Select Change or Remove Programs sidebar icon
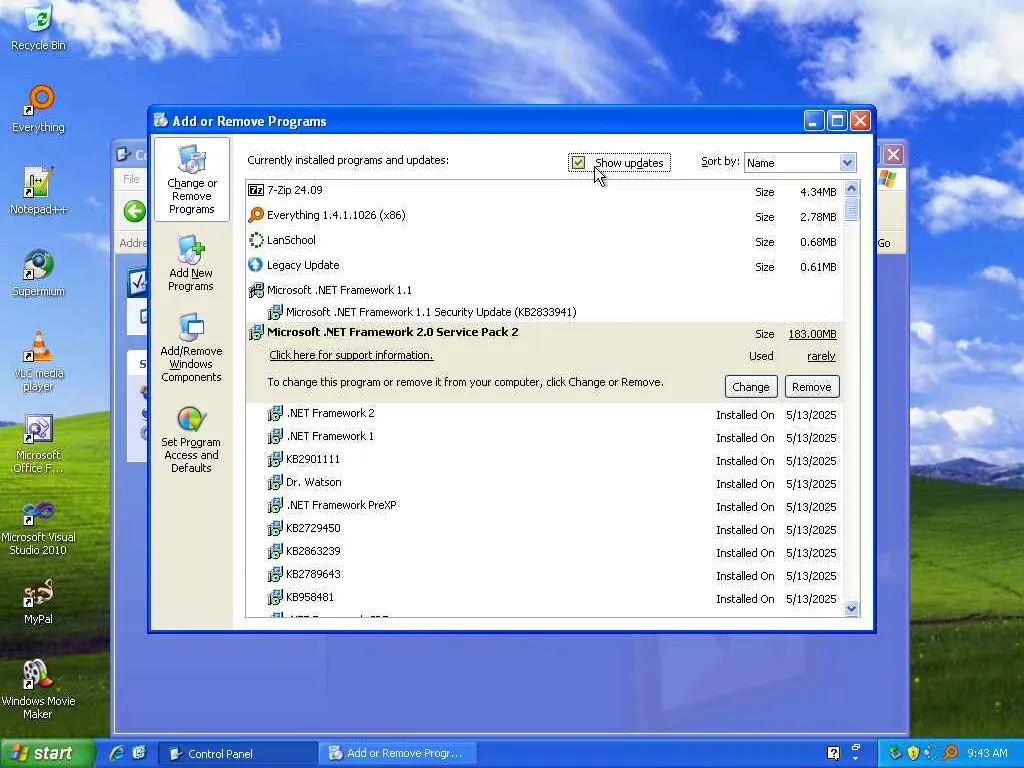The width and height of the screenshot is (1024, 768). 191,180
